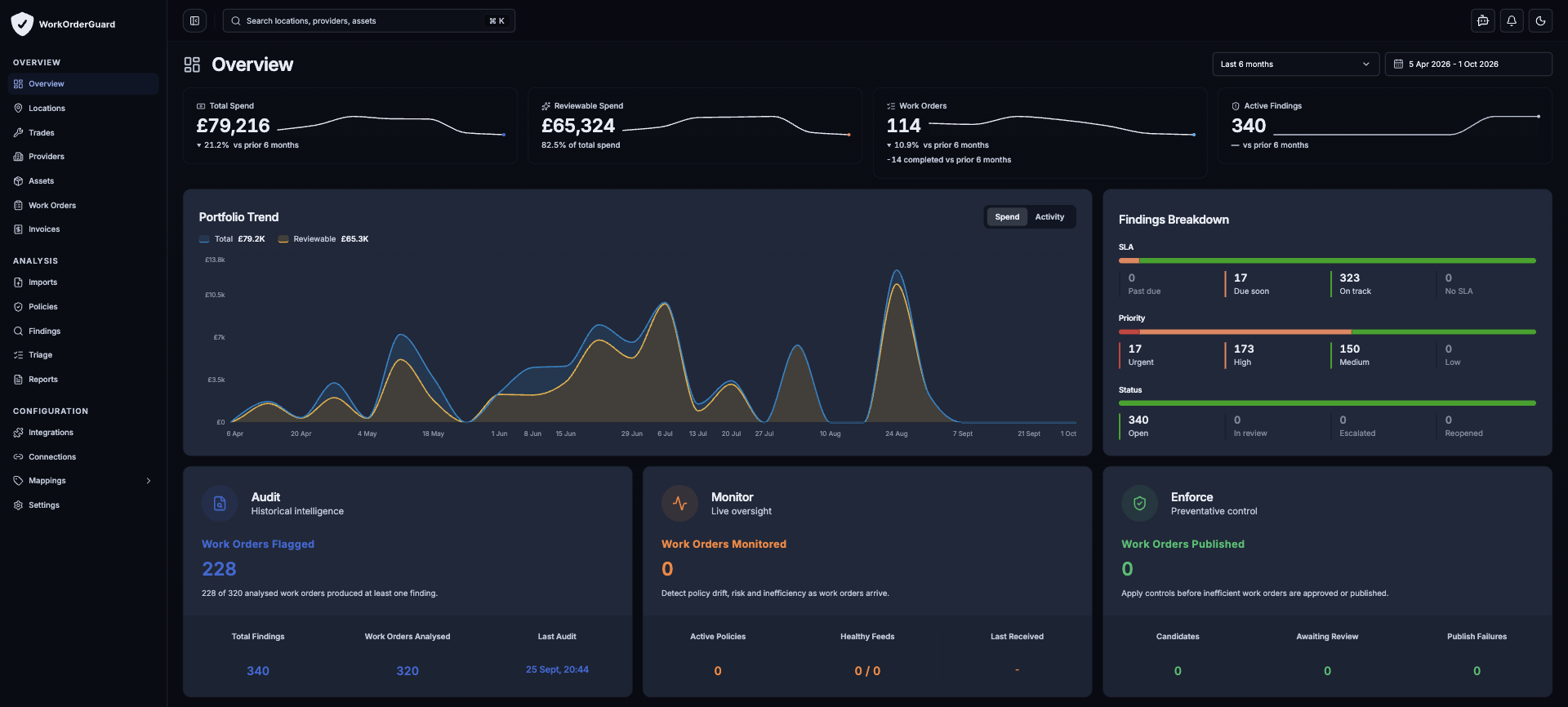Click the Findings magnifier icon

tap(18, 331)
